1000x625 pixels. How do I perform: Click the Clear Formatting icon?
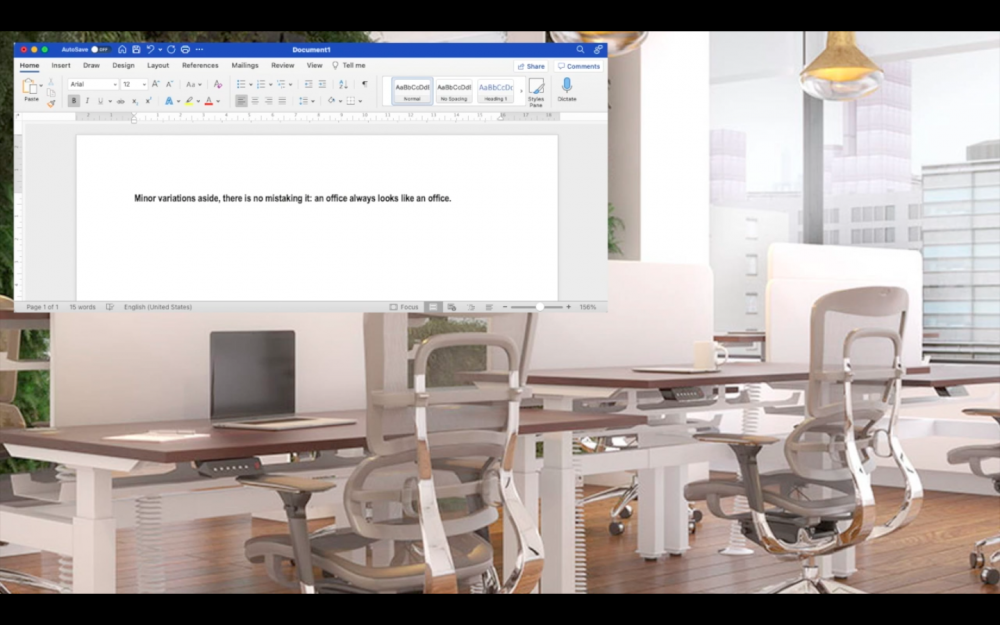218,84
